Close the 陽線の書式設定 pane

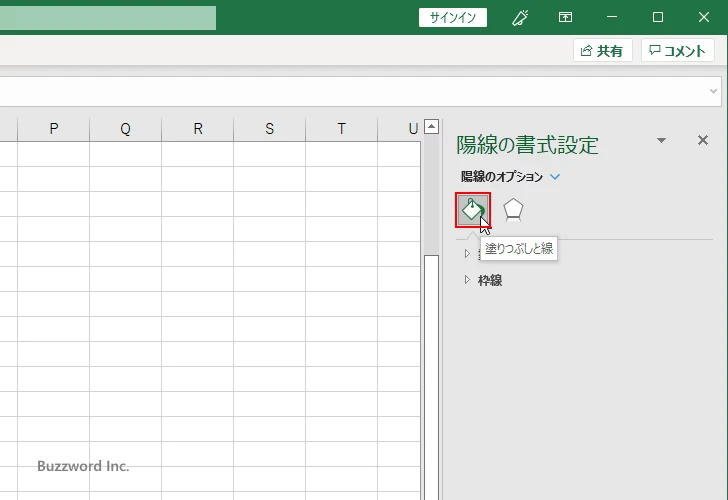tap(703, 140)
